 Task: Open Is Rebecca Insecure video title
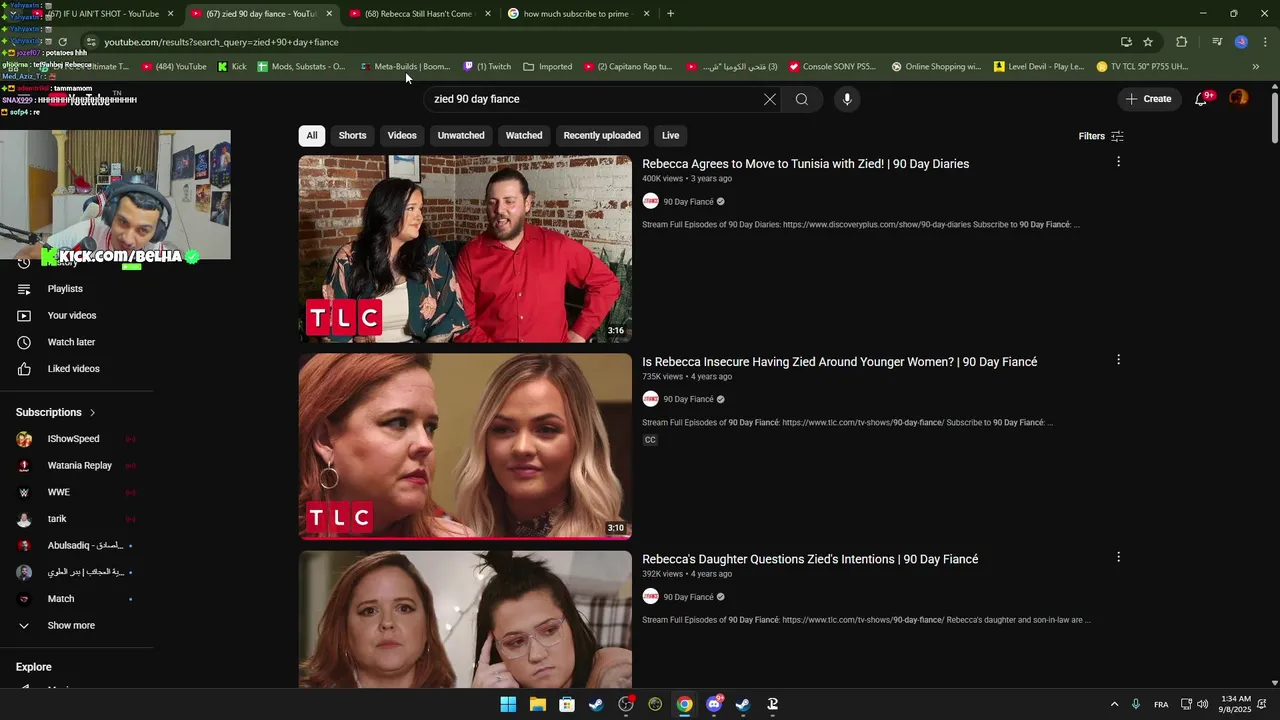point(839,362)
